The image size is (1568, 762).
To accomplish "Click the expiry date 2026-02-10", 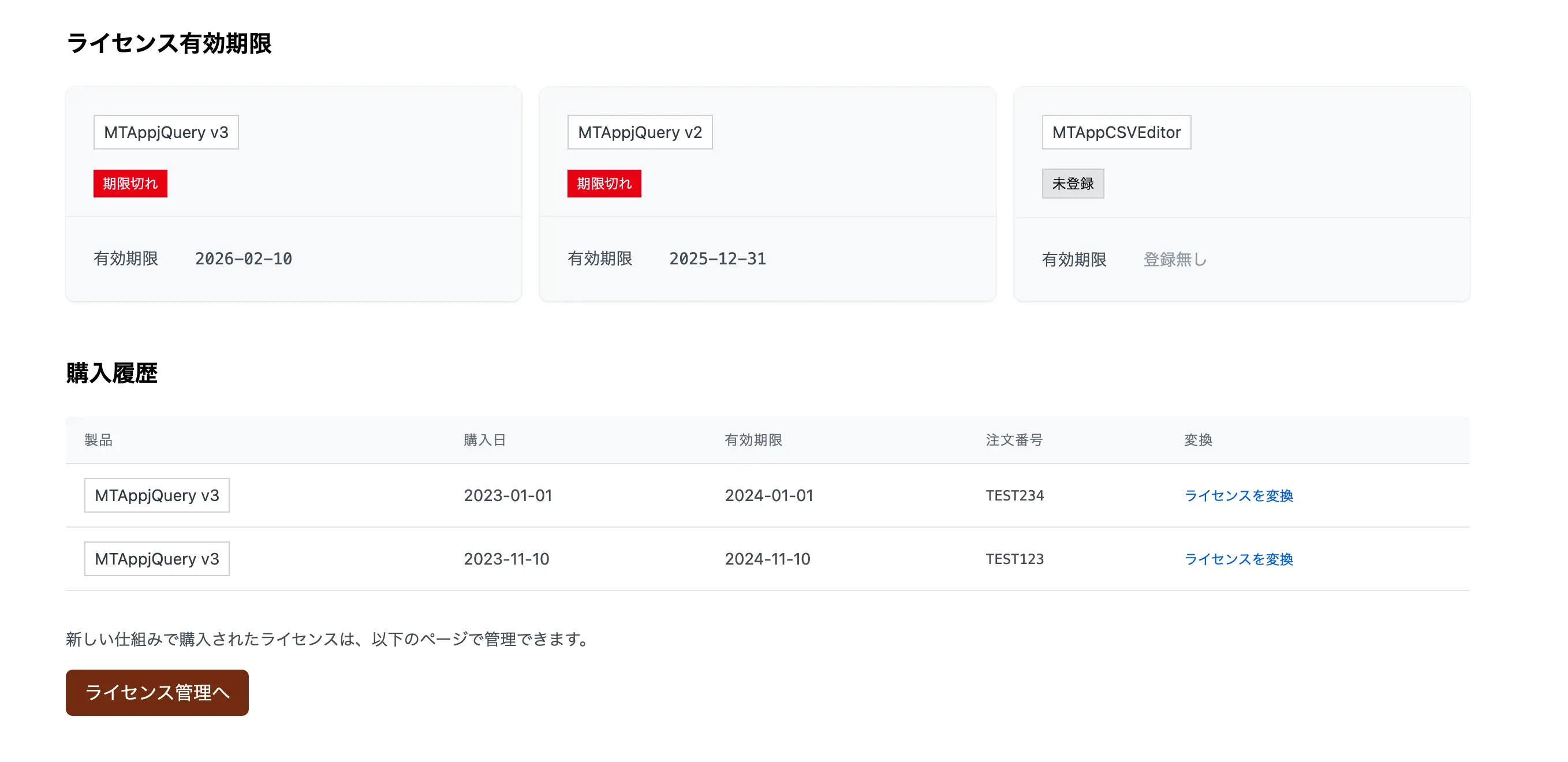I will point(244,259).
